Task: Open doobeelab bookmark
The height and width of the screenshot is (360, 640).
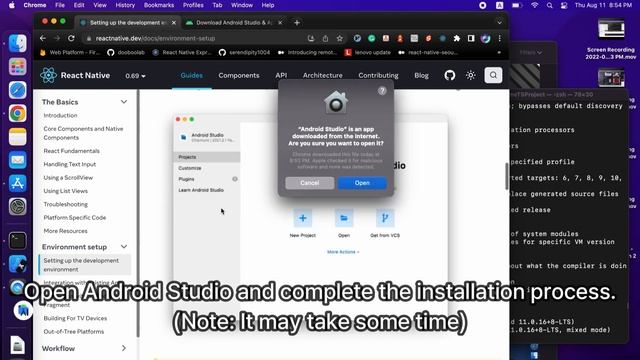Action: pos(126,52)
